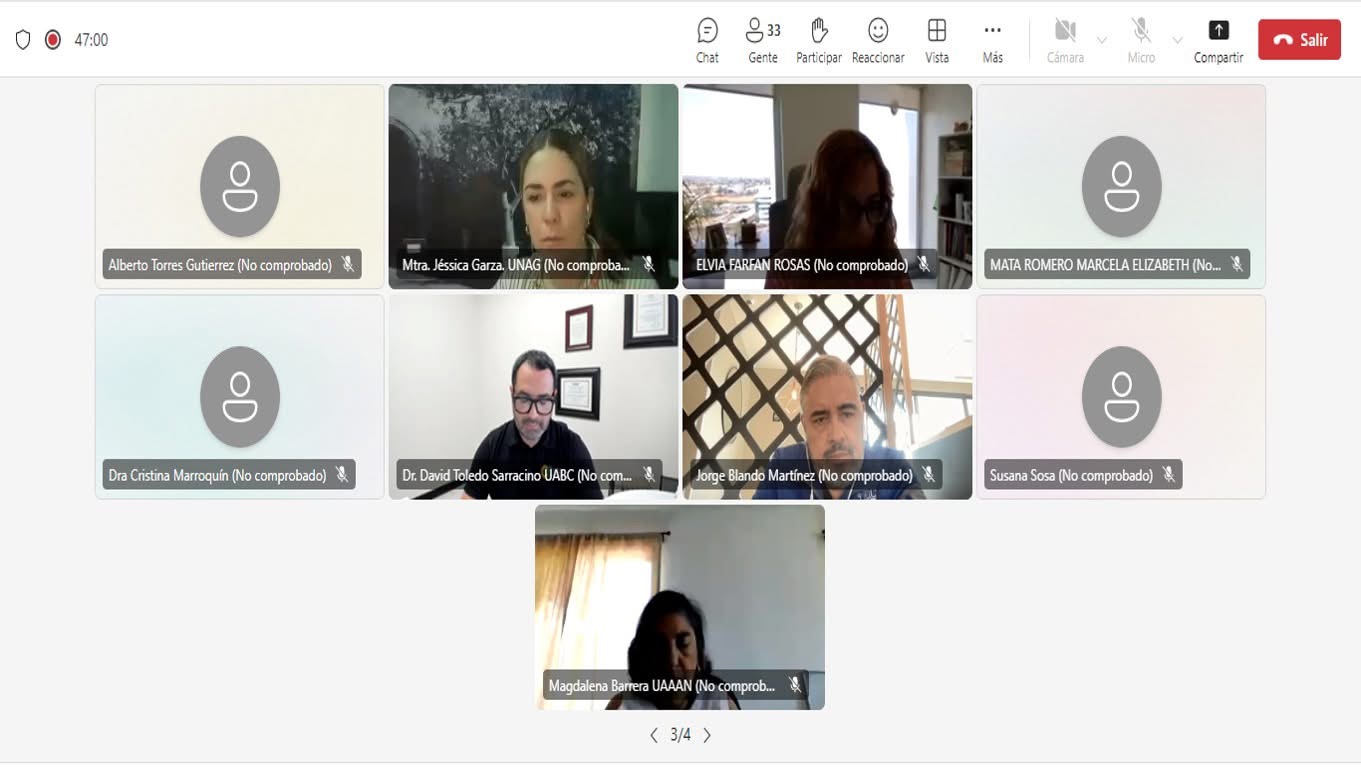The height and width of the screenshot is (770, 1361).
Task: Go to the previous participants page arrow
Action: tap(654, 735)
